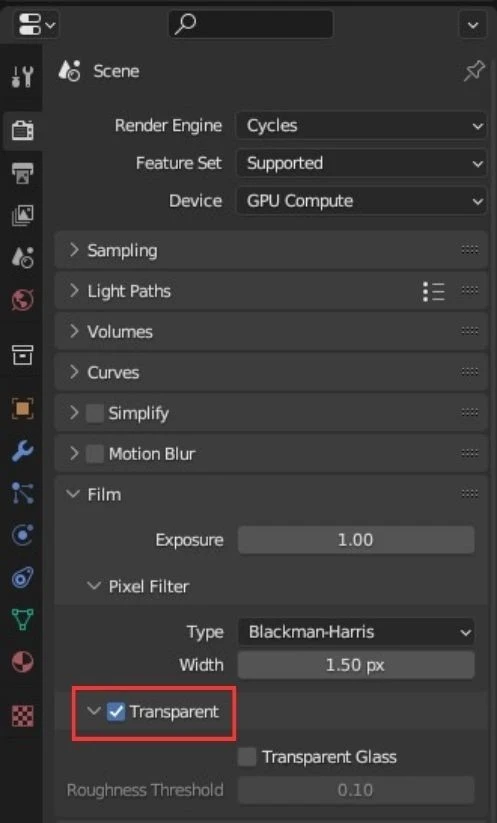The width and height of the screenshot is (497, 823).
Task: Disable the Transparent film checkbox
Action: [x=116, y=712]
